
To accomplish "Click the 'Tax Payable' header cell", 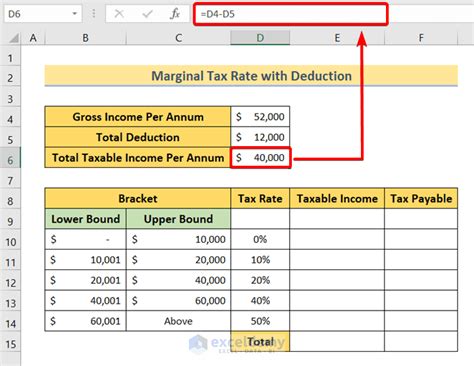I will 421,199.
